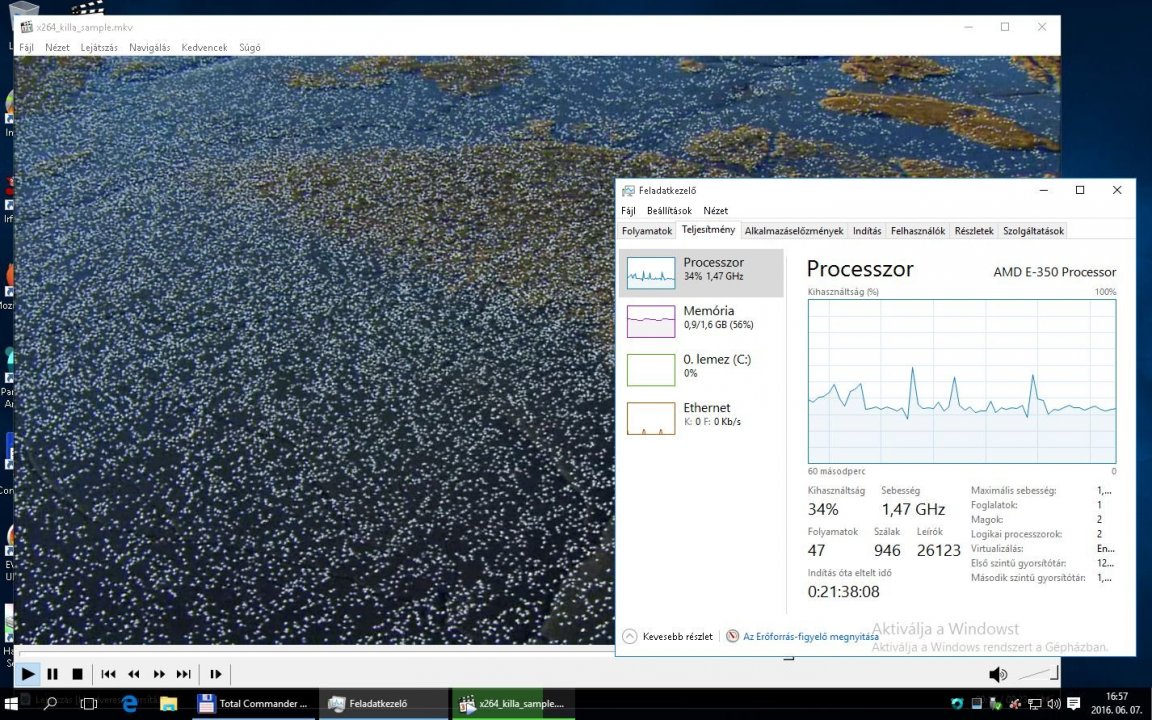Click the fast forward button

coord(159,673)
